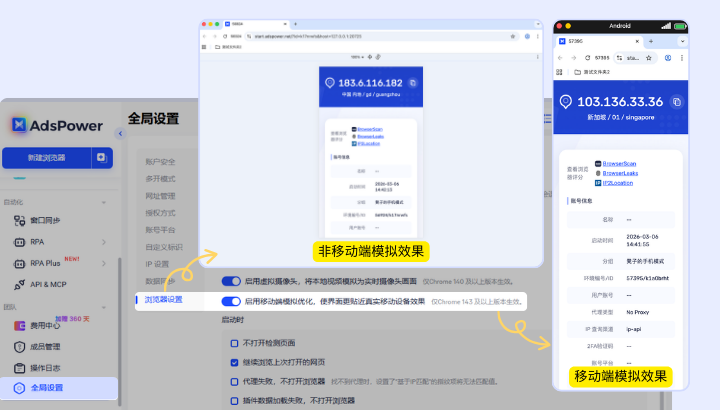Open the RPA sidebar item
The height and width of the screenshot is (410, 720).
tap(37, 242)
